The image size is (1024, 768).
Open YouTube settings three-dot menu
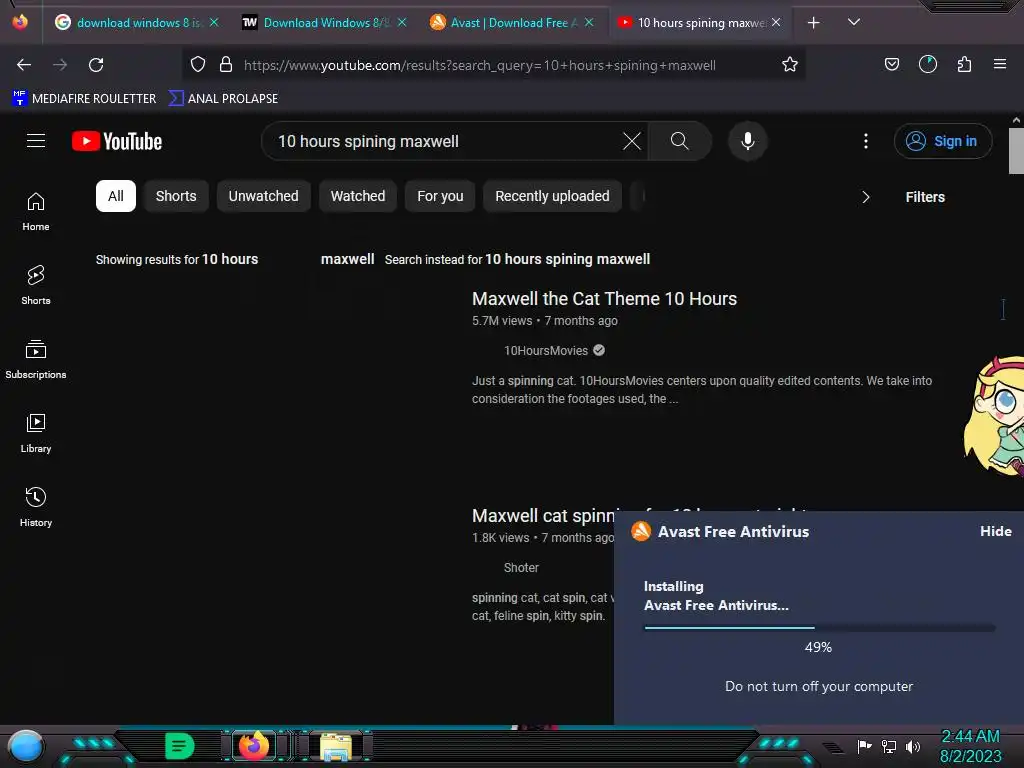coord(865,141)
